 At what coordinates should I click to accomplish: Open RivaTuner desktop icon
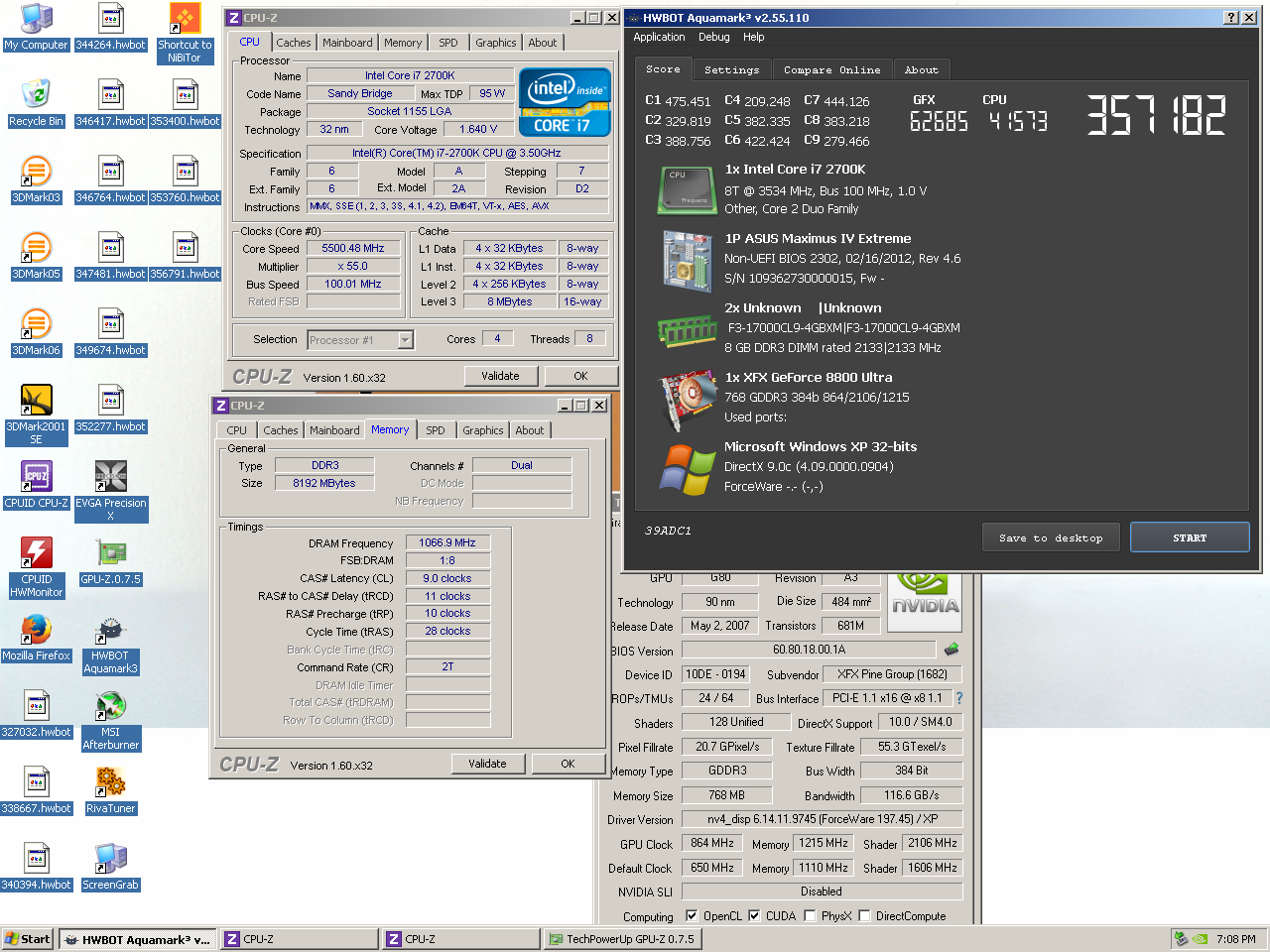(111, 790)
